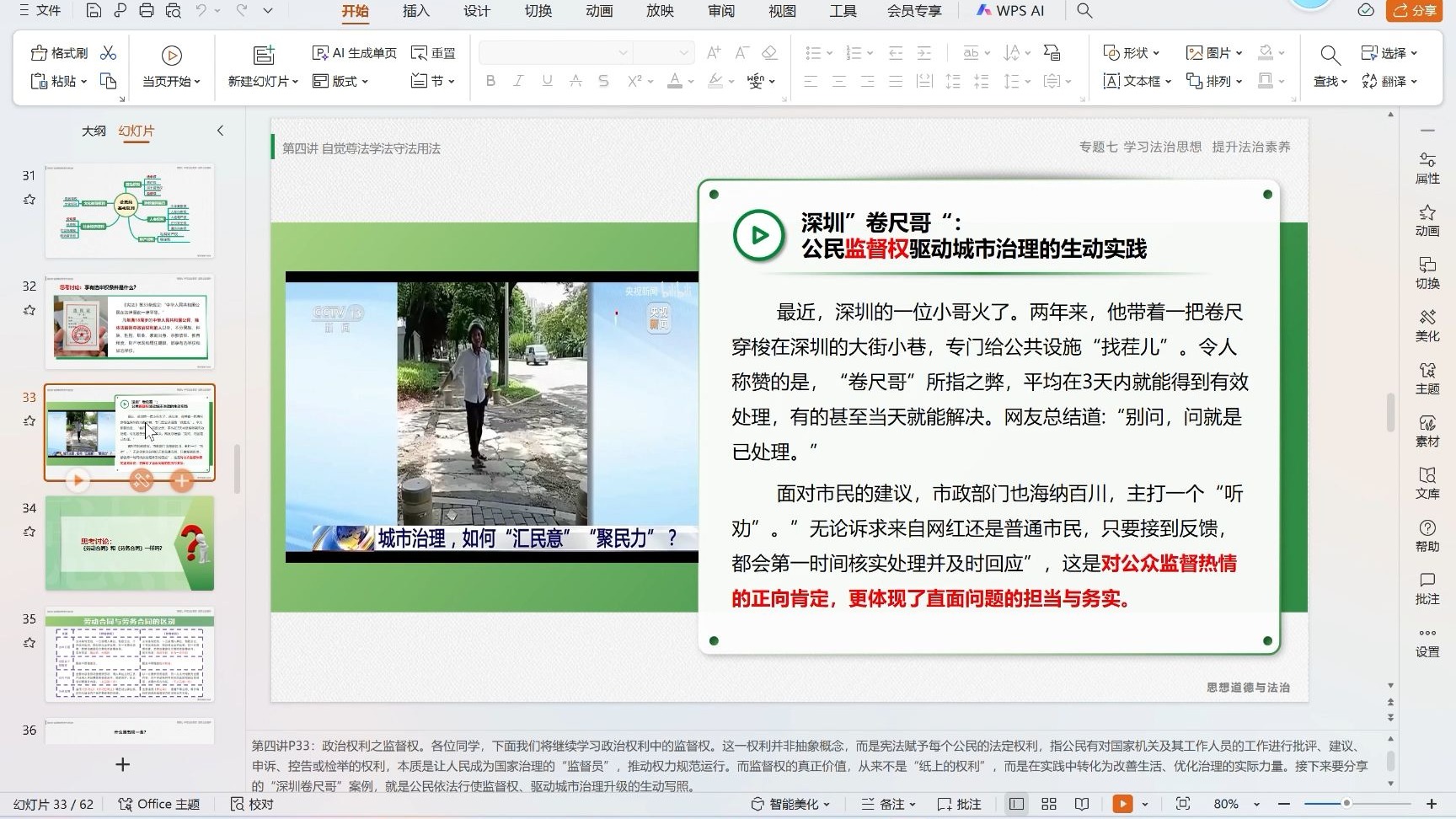Open the 会员专享 menu tab
The image size is (1456, 819).
[x=913, y=12]
